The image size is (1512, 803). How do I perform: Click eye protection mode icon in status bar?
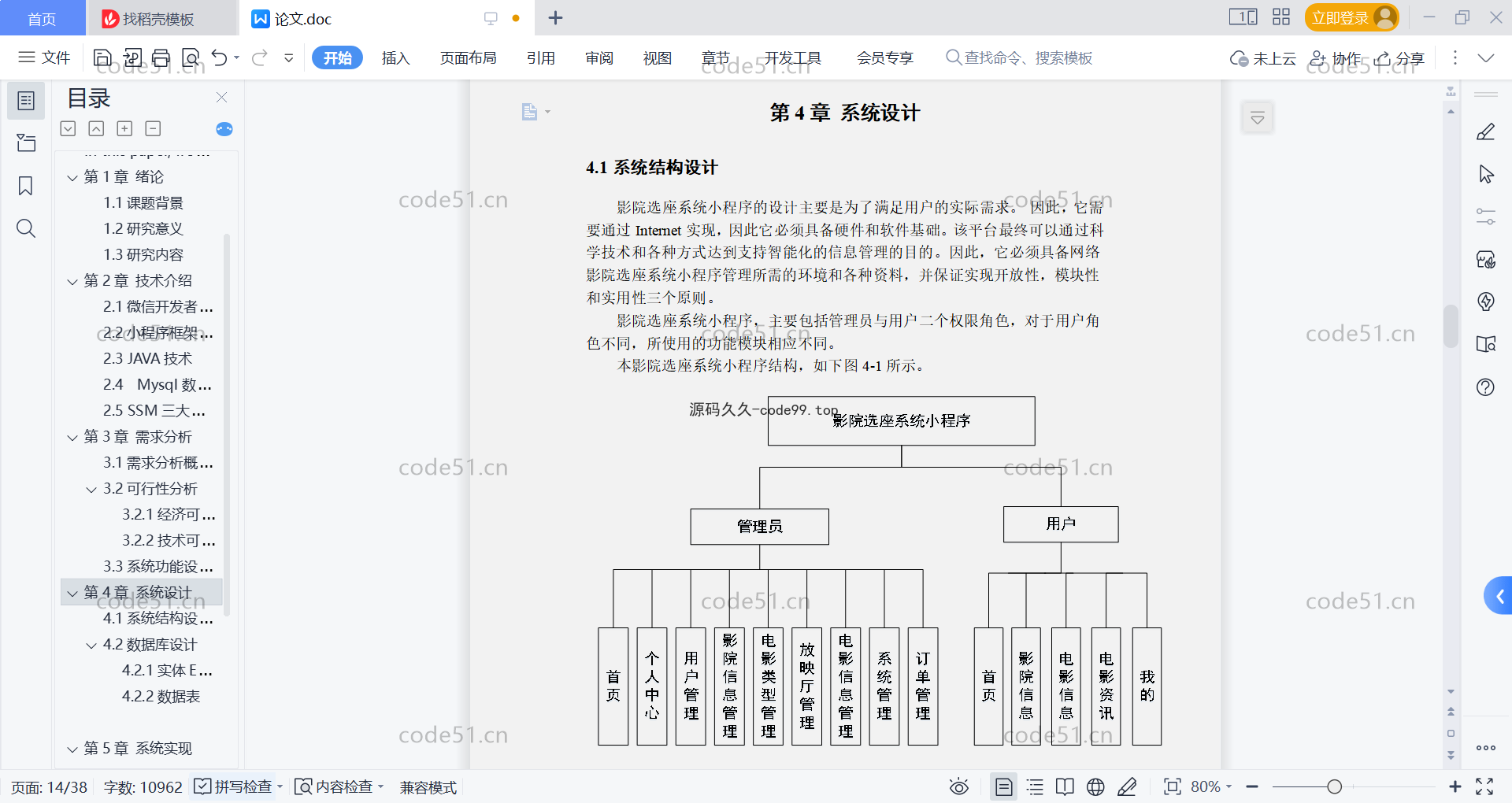pyautogui.click(x=958, y=786)
